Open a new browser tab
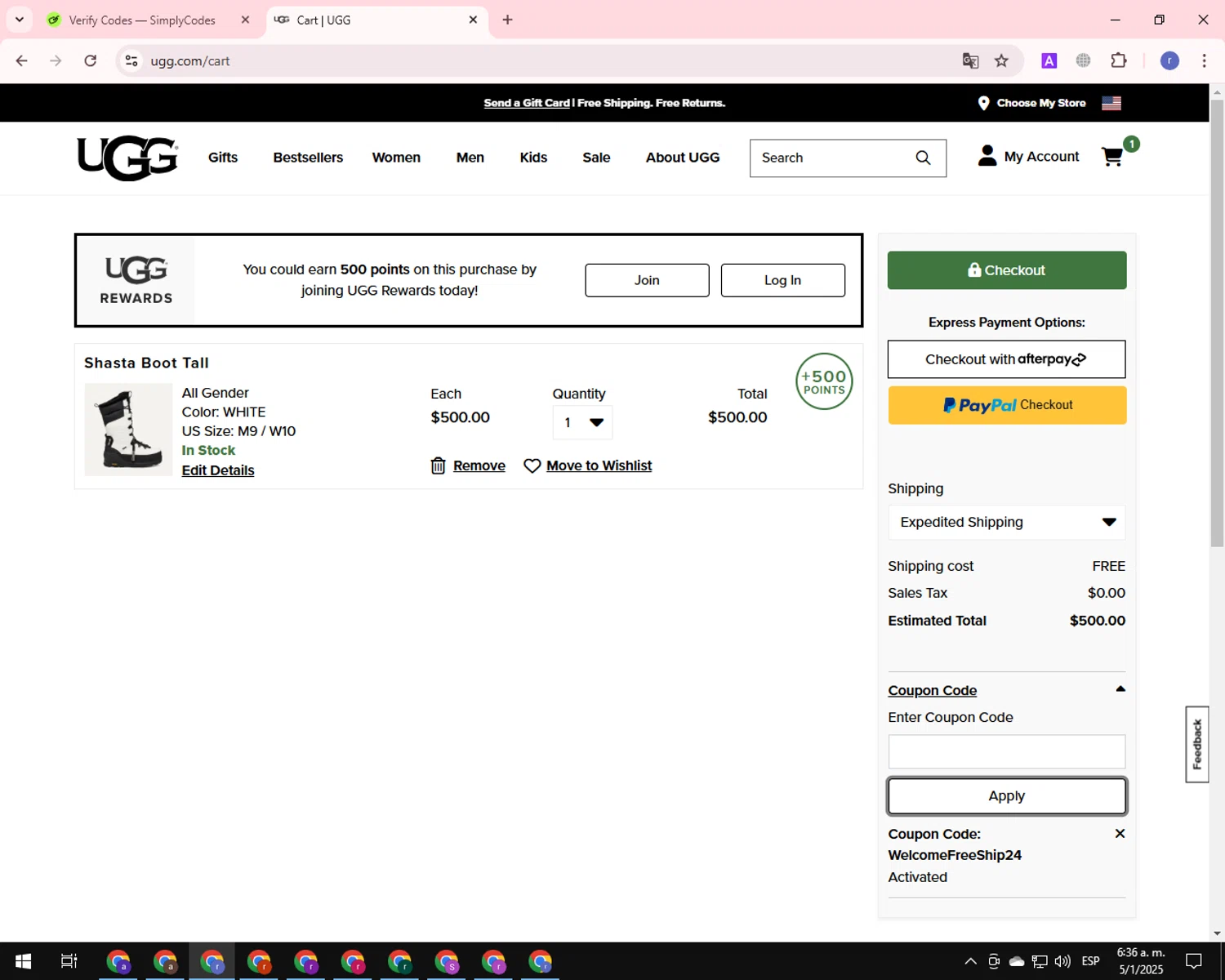1225x980 pixels. point(507,20)
